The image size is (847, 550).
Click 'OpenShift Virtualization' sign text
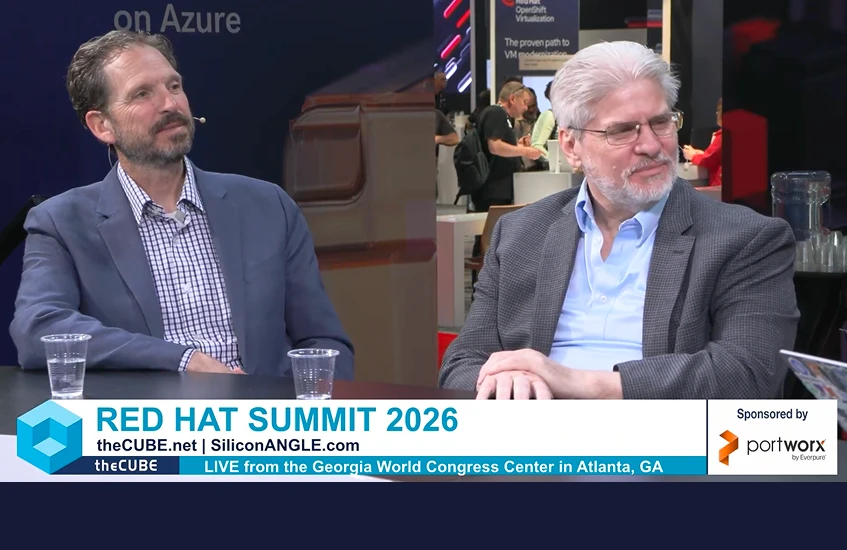click(534, 15)
